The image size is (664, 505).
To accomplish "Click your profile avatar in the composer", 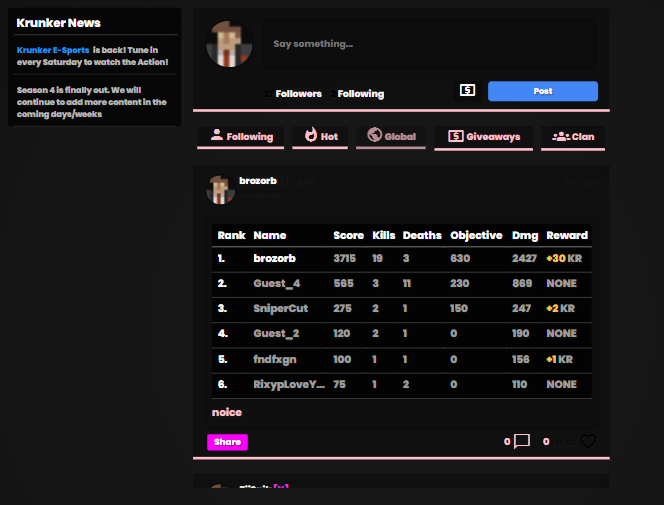I will (229, 44).
